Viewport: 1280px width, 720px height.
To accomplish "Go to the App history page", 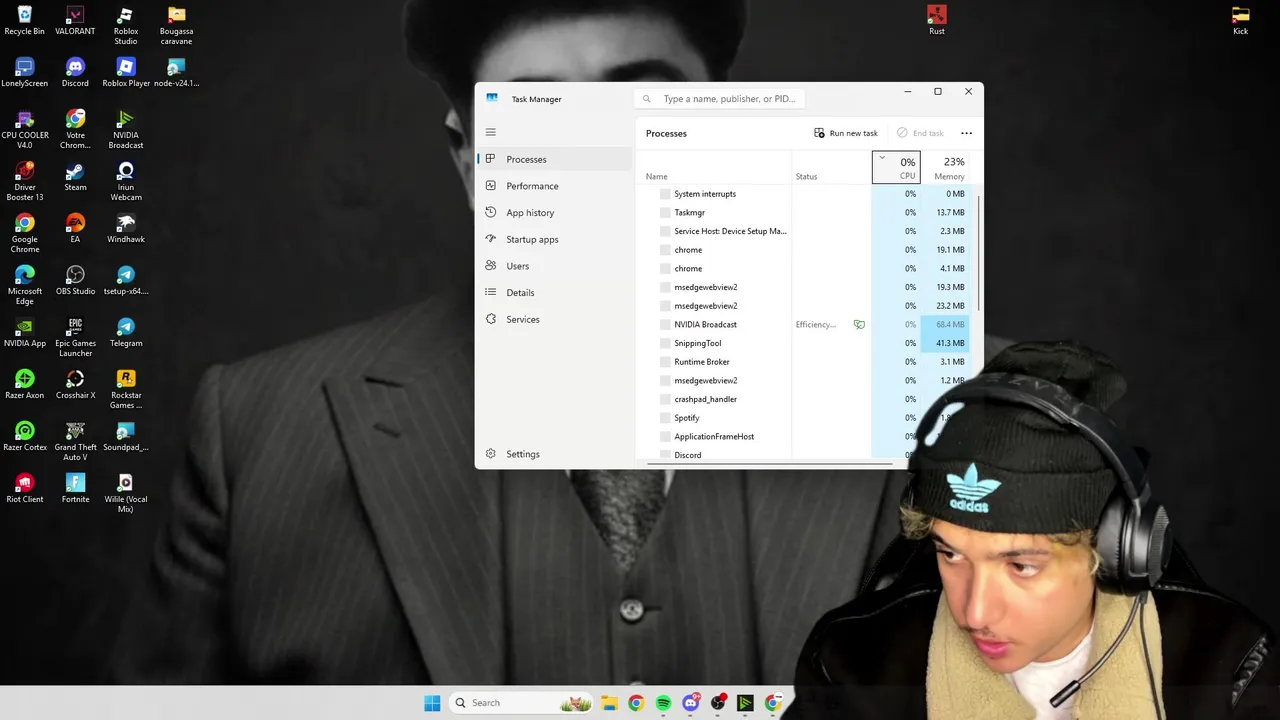I will (555, 213).
